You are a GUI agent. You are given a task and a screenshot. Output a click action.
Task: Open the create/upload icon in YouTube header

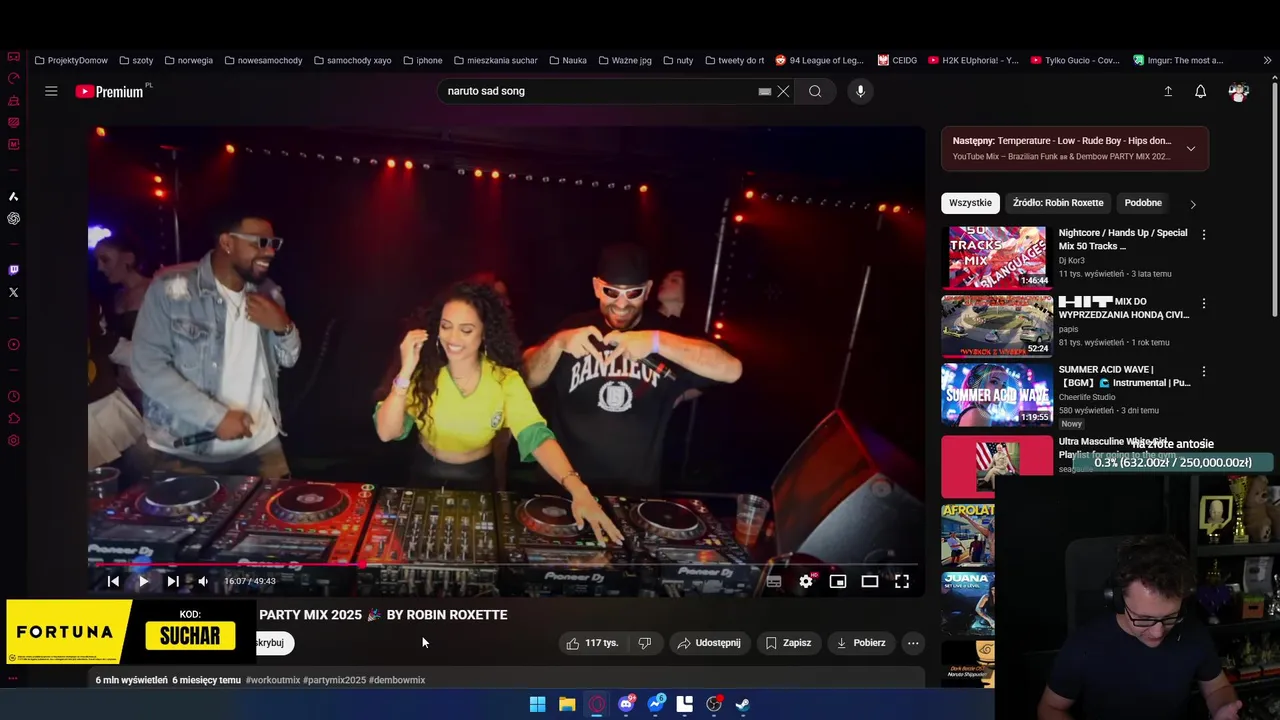[x=1168, y=91]
